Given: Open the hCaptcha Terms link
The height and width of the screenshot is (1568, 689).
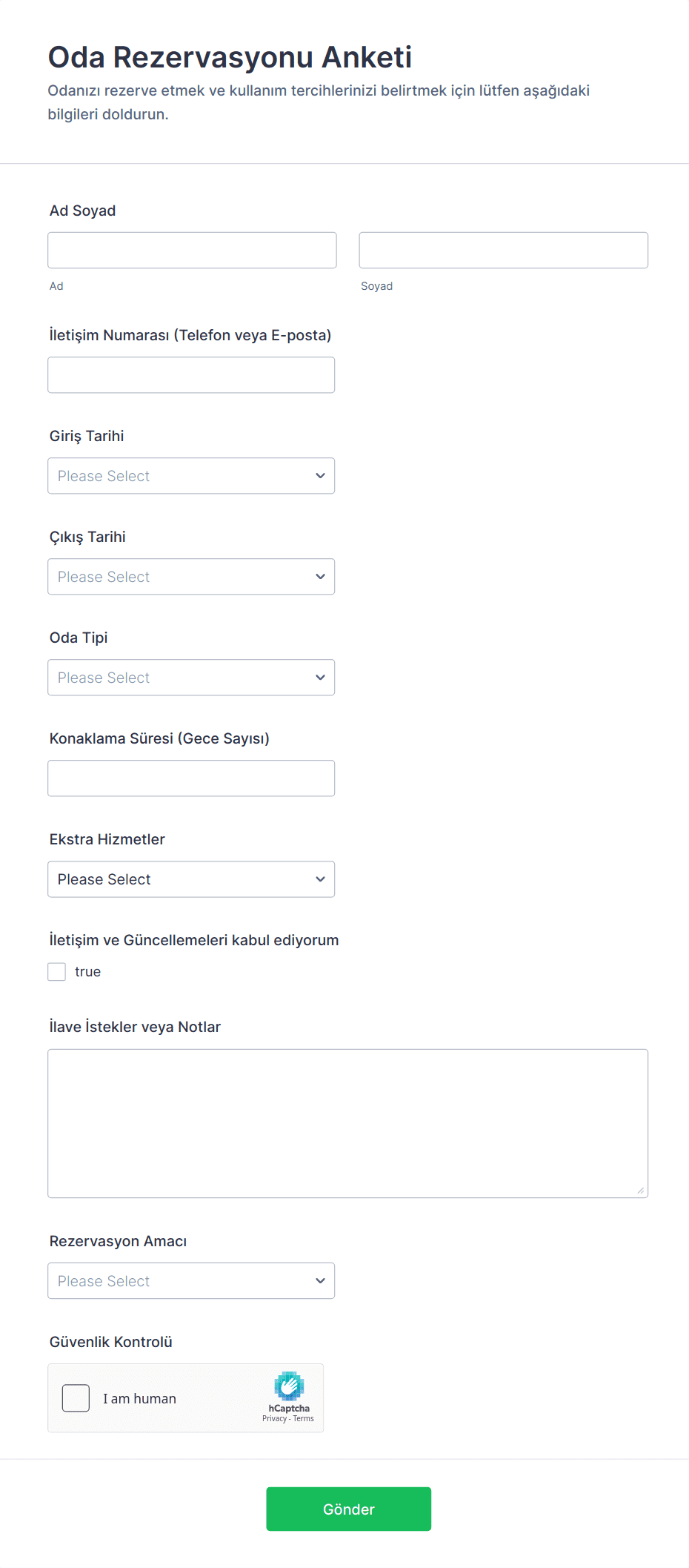Looking at the screenshot, I should (304, 1419).
